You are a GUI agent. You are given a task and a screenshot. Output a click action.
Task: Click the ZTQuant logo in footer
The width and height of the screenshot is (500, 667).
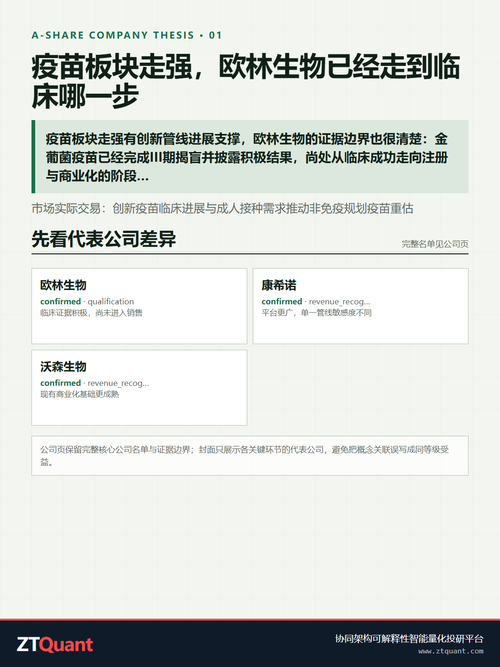click(x=54, y=645)
